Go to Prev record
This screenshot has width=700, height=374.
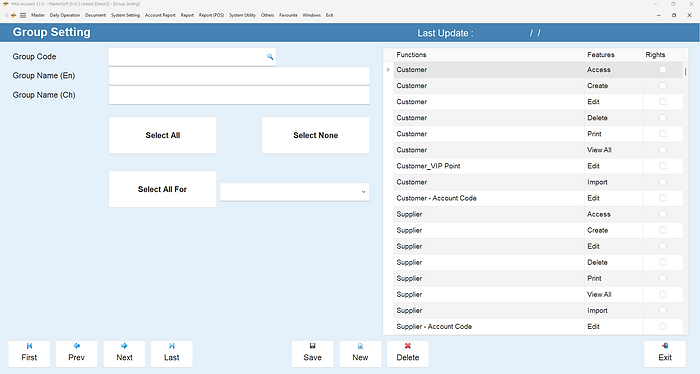coord(76,354)
